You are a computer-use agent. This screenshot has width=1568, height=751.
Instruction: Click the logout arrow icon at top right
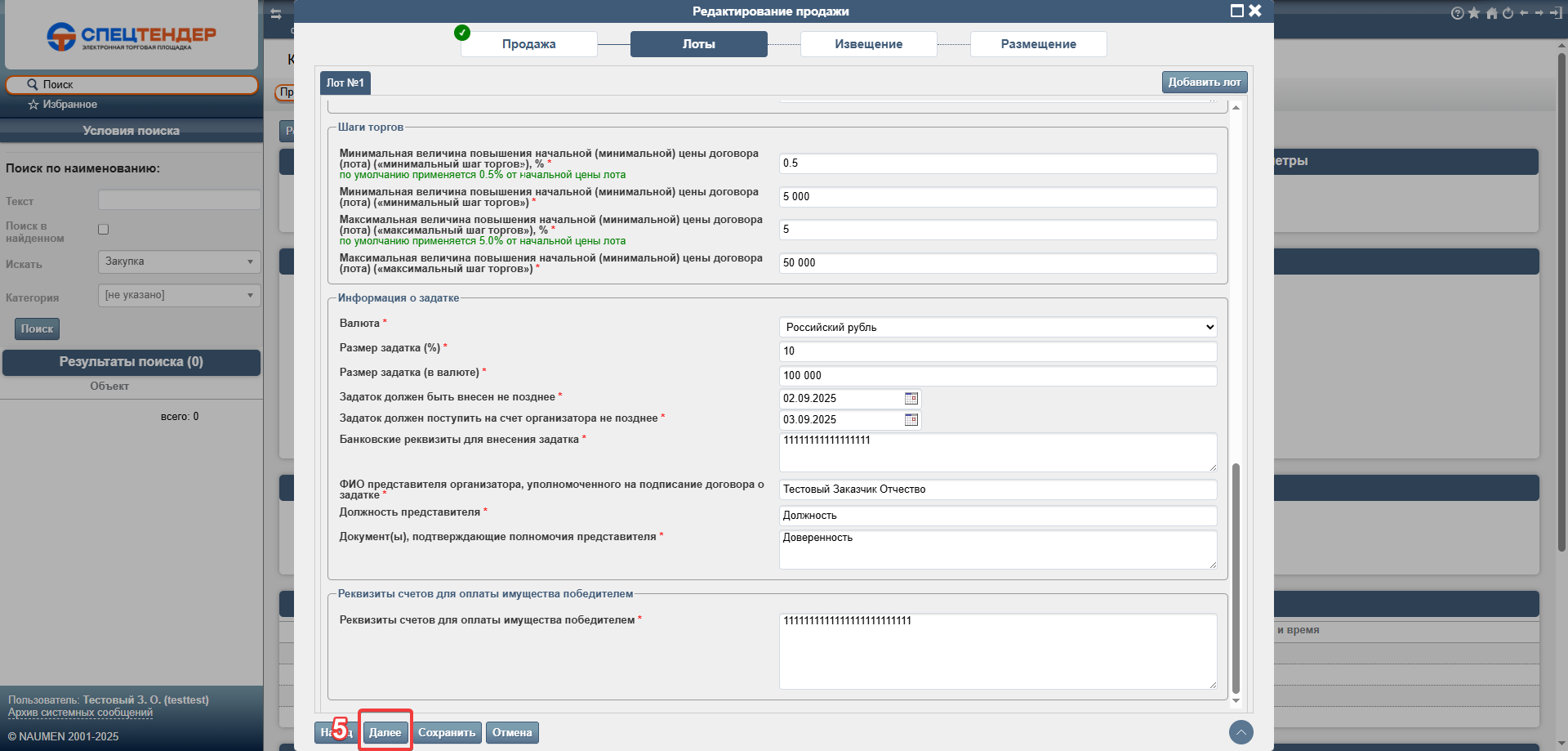(1554, 13)
